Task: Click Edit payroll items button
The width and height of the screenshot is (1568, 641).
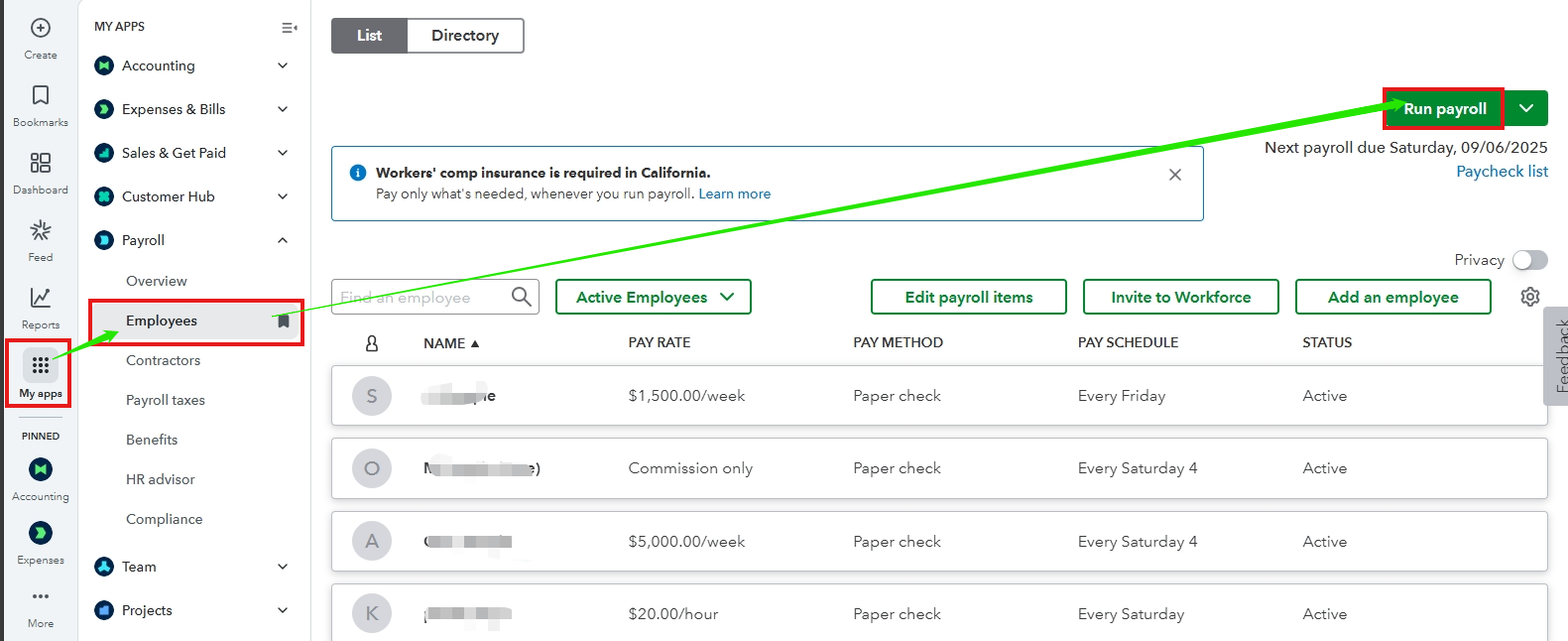Action: pyautogui.click(x=969, y=297)
